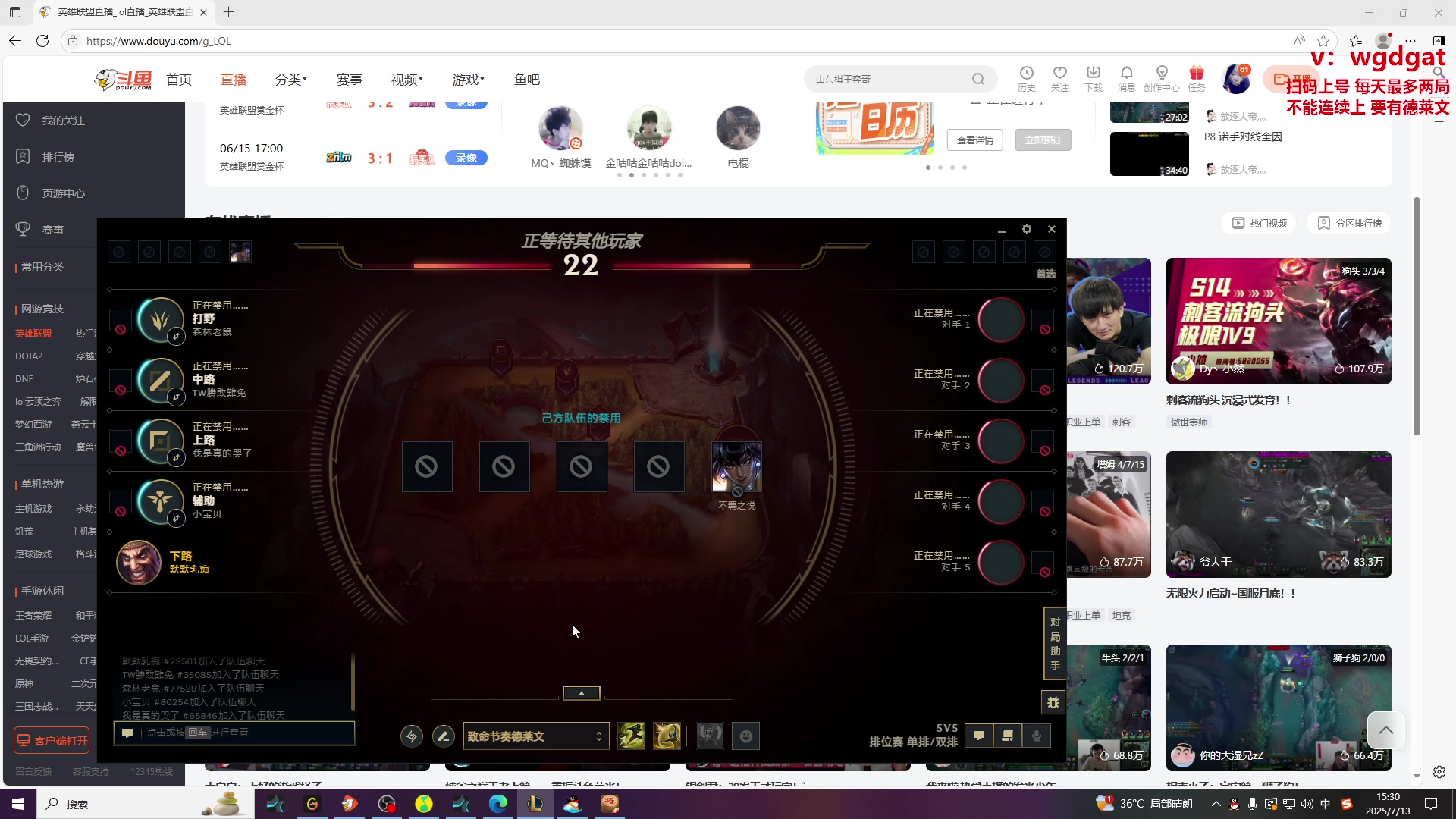Open the 热门视频 link
The width and height of the screenshot is (1456, 819).
click(1259, 223)
